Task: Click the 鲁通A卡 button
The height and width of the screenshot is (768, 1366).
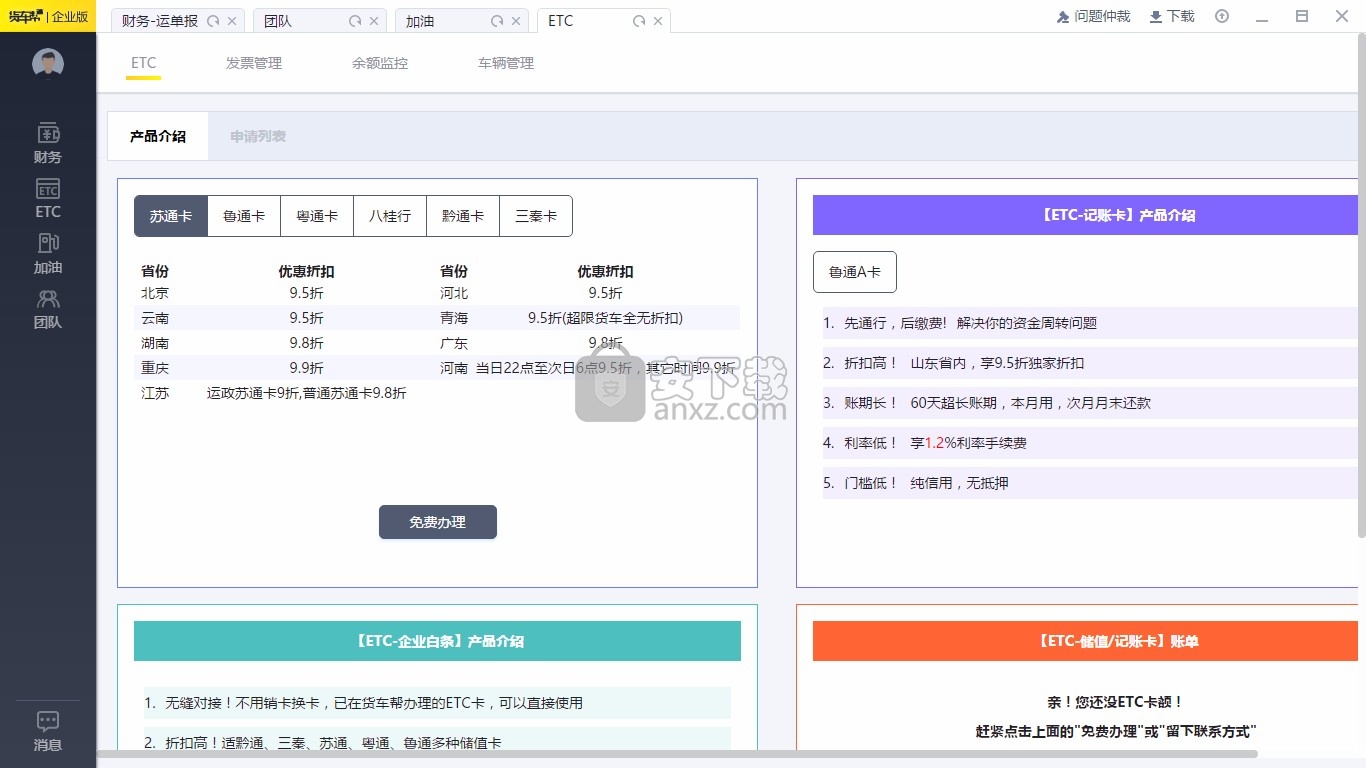Action: [855, 272]
